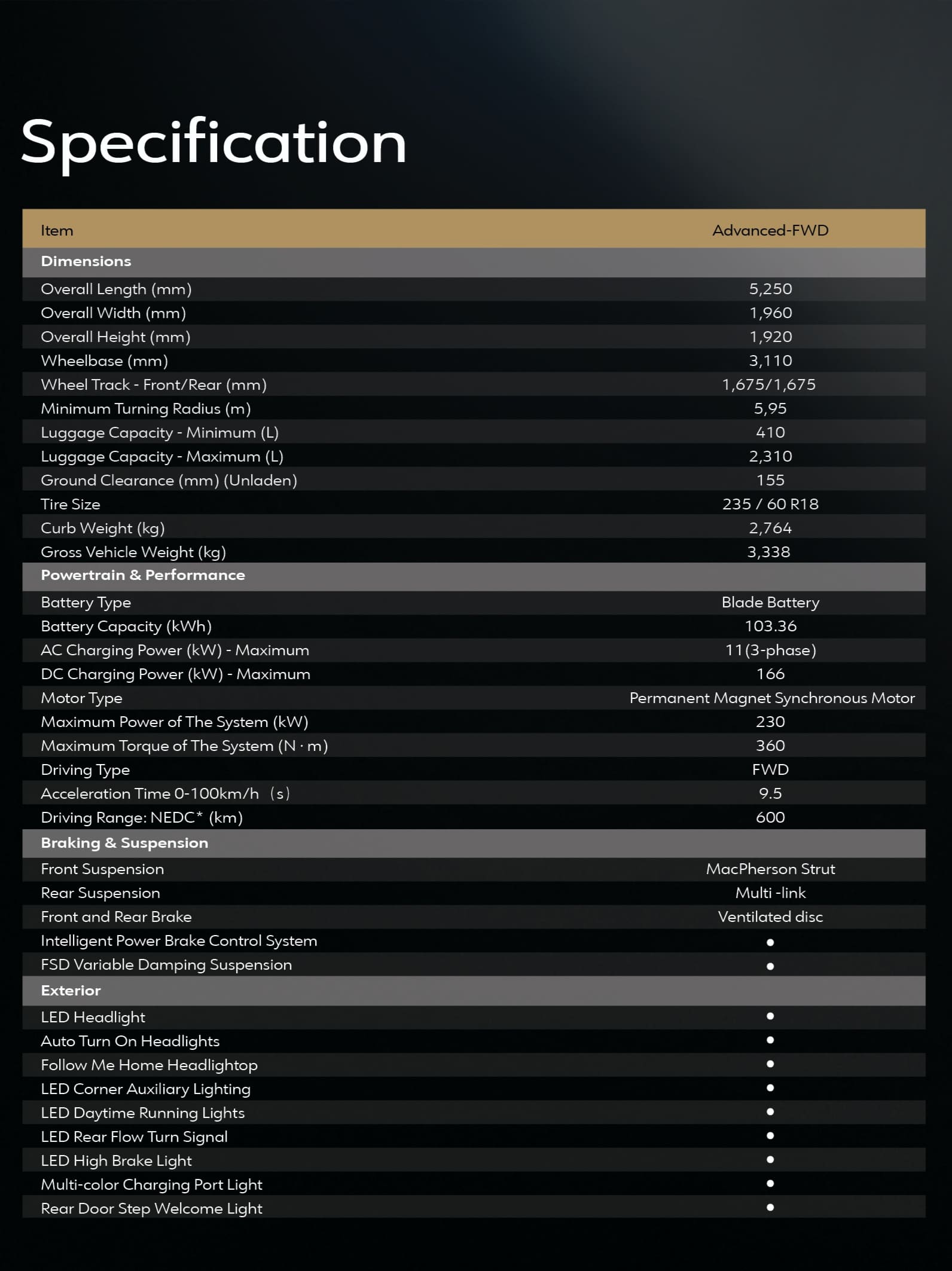Select the Exterior section header
This screenshot has height=1271, width=952.
(x=71, y=991)
